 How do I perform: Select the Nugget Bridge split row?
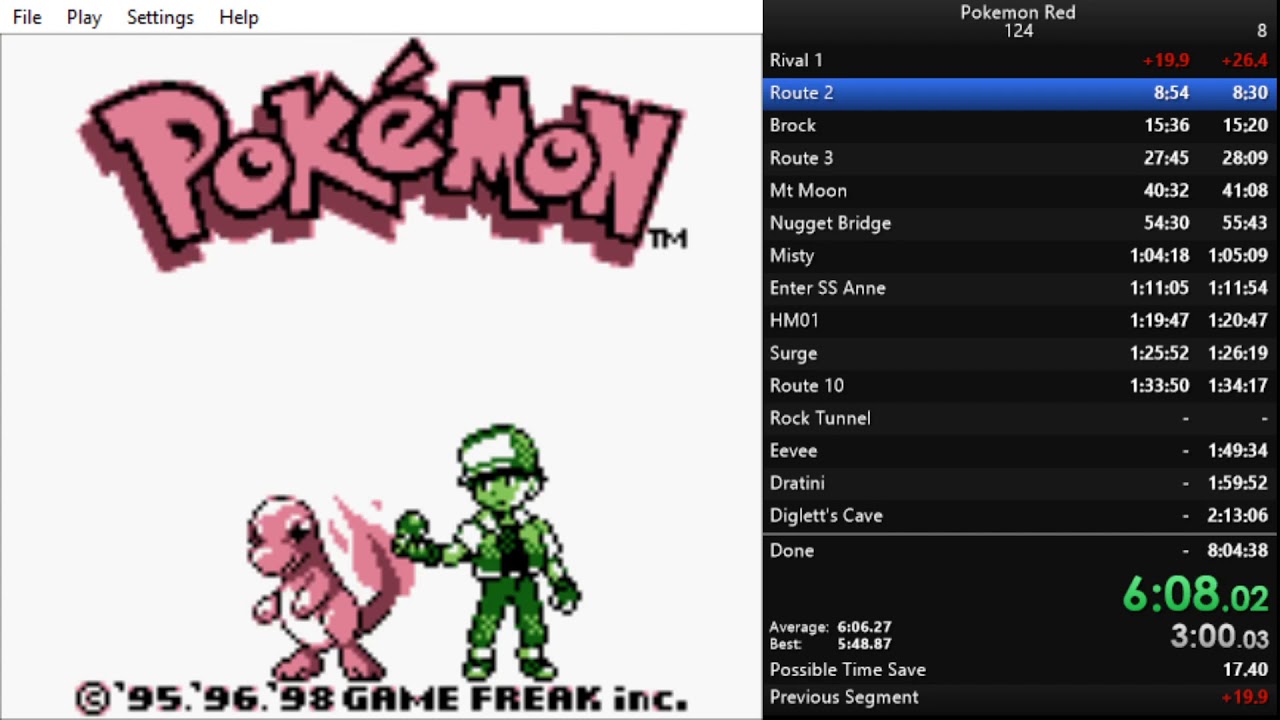click(x=1021, y=223)
